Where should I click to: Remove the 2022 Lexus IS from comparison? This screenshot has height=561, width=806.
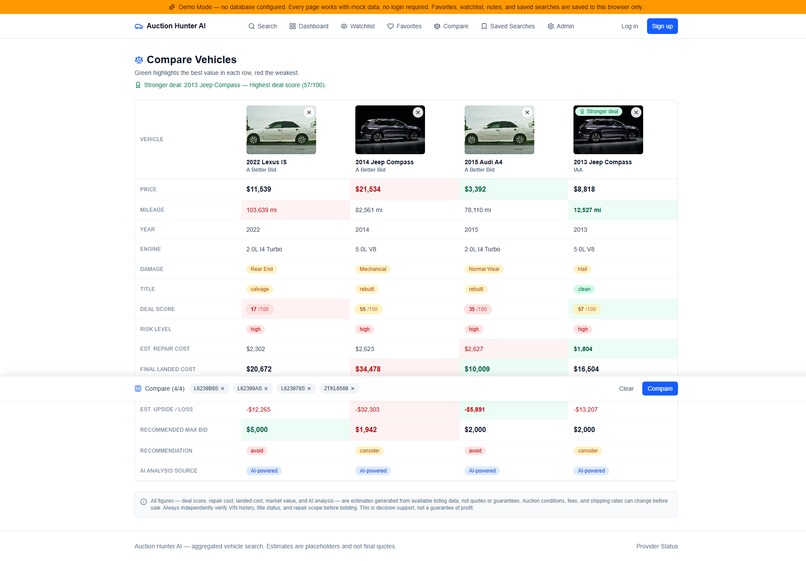tap(309, 112)
